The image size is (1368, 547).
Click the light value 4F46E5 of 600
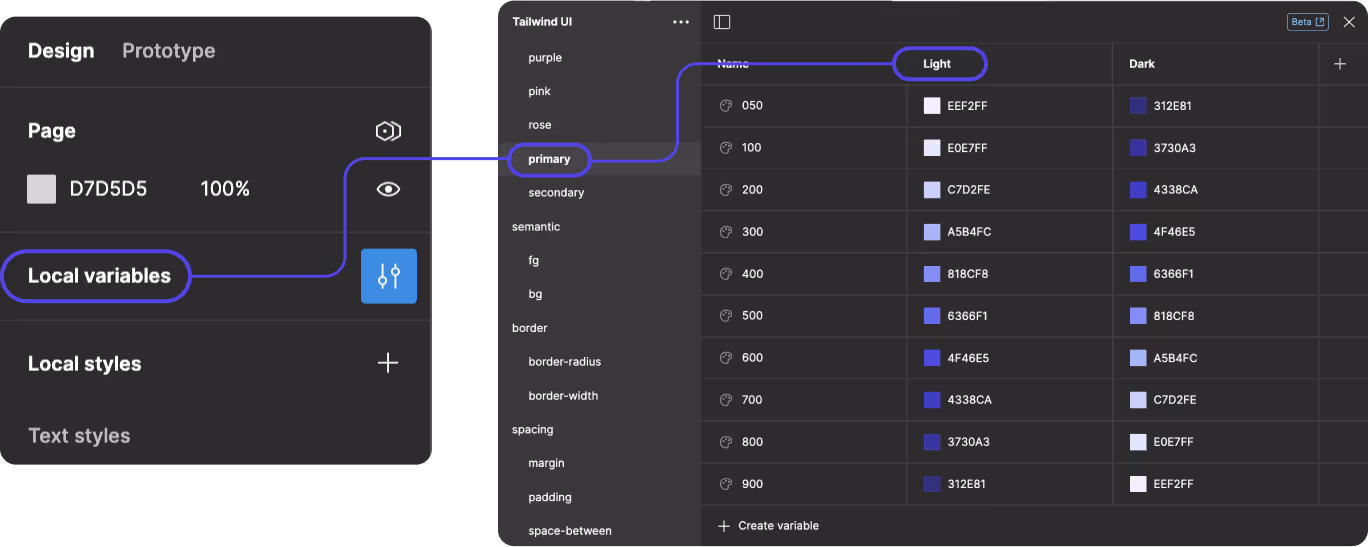click(x=968, y=358)
